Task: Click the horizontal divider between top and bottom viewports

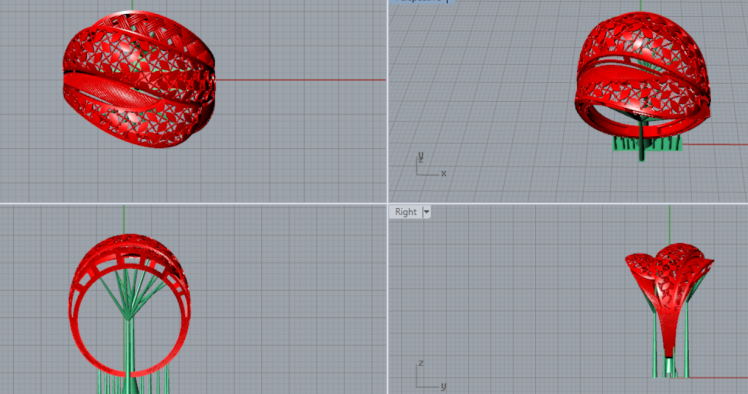Action: point(374,204)
